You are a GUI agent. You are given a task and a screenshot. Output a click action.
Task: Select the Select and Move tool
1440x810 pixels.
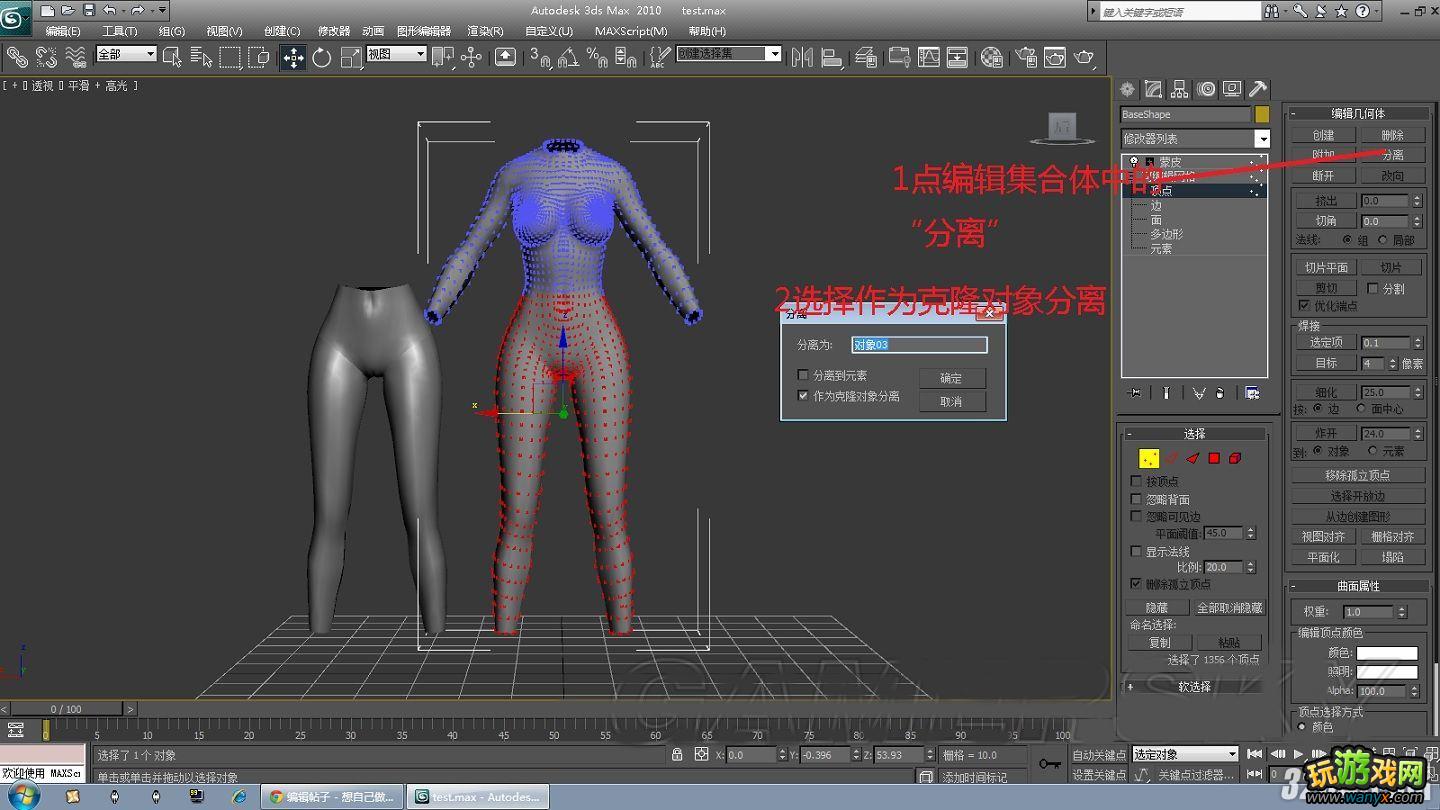(293, 57)
